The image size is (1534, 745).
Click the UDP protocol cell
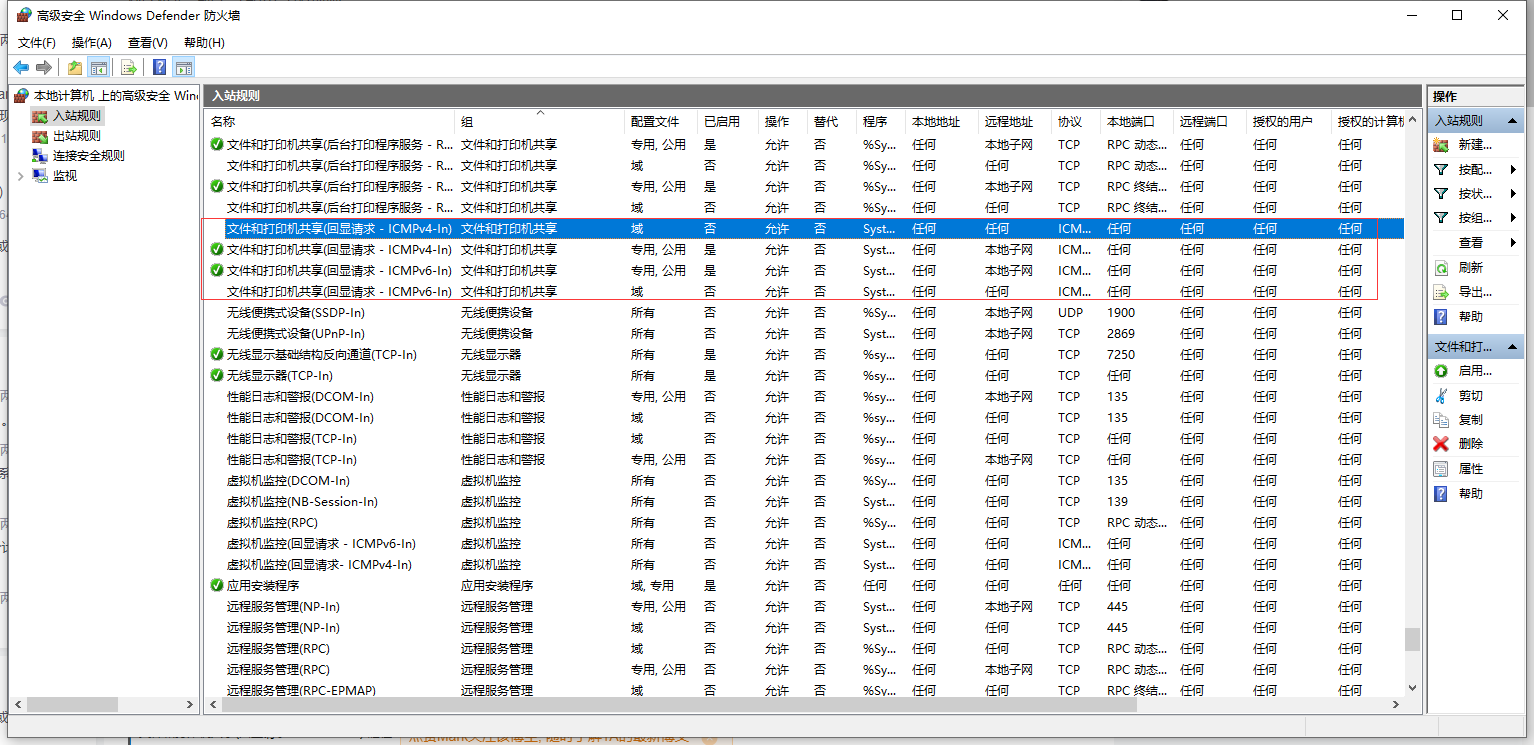click(x=1070, y=313)
